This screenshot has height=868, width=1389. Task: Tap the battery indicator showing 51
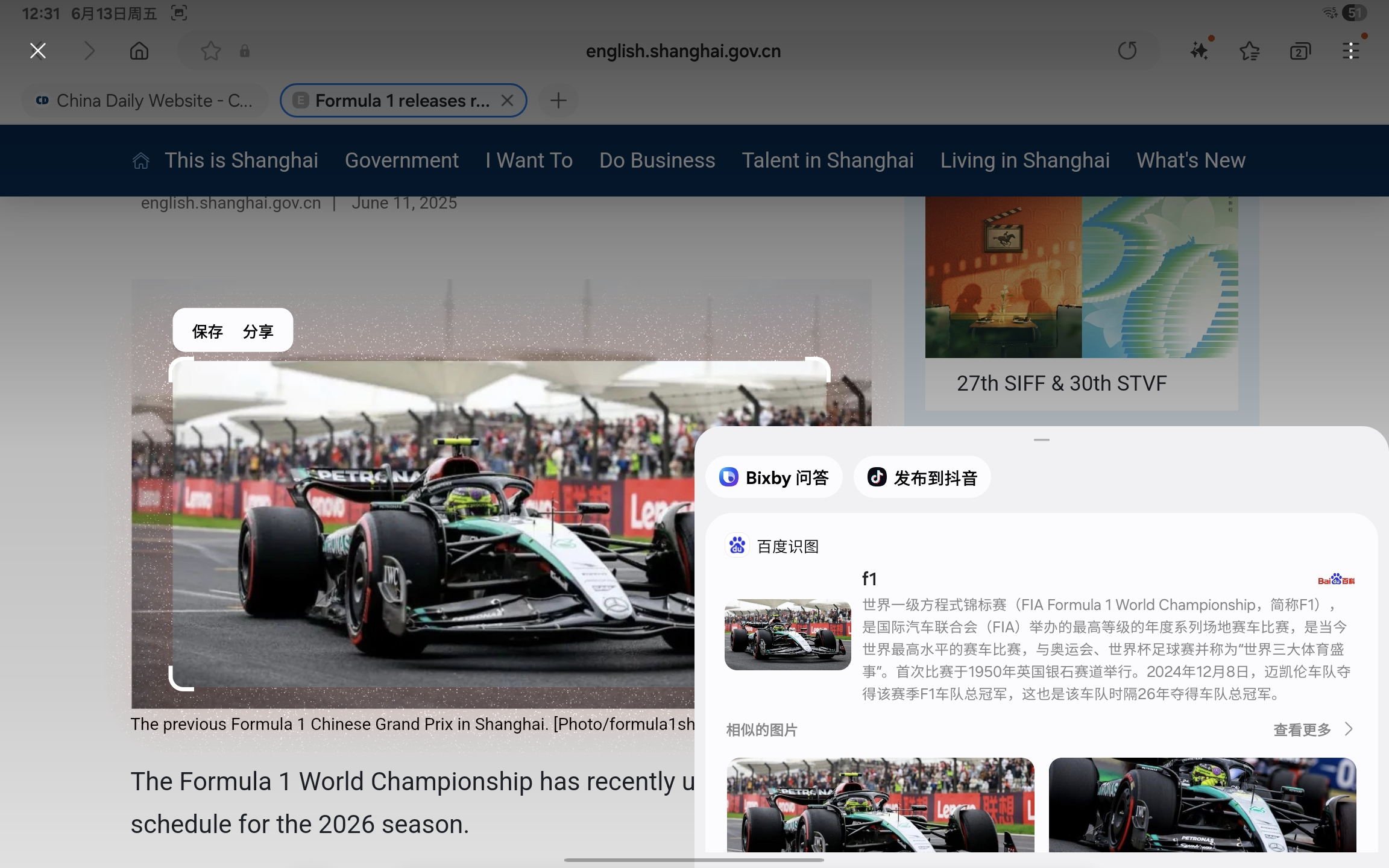1354,13
